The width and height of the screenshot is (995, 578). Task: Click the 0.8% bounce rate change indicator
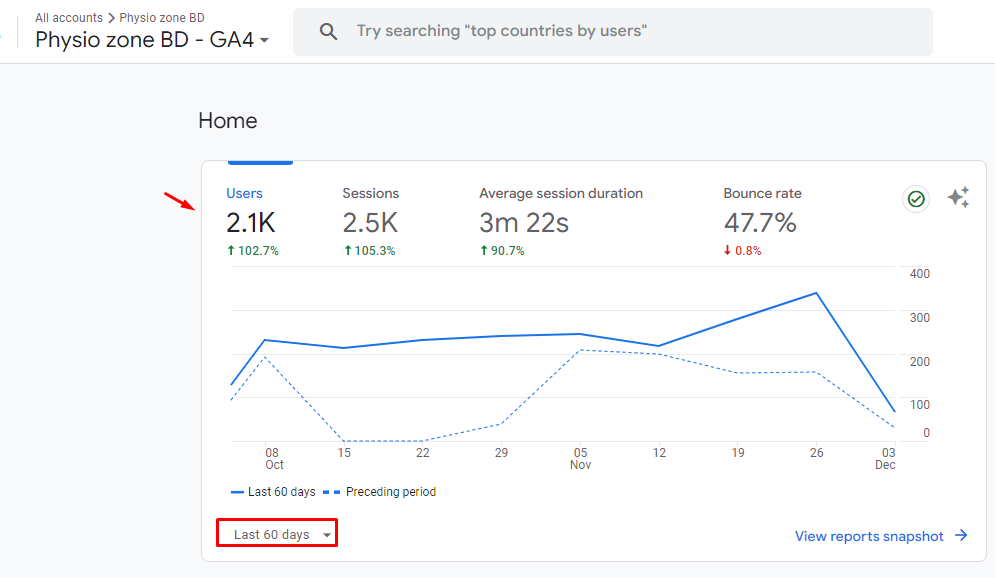742,251
